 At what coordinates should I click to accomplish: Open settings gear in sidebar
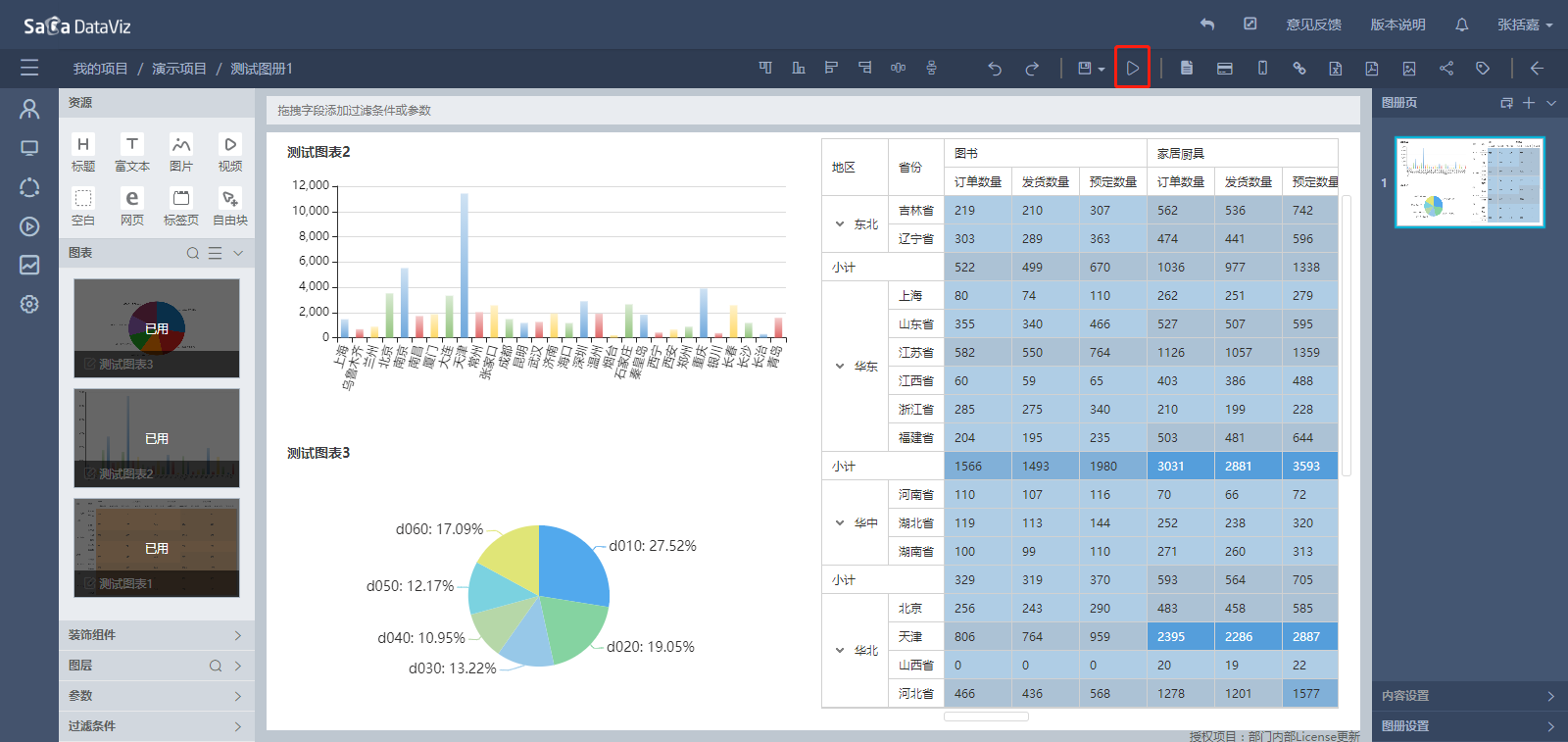click(x=29, y=304)
